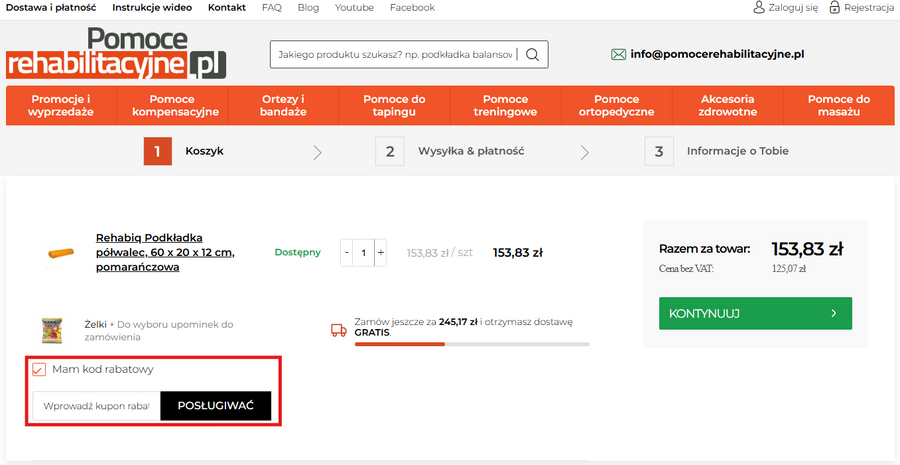This screenshot has height=465, width=900.
Task: Click the user icon beside Zaloguj się
Action: coord(759,8)
